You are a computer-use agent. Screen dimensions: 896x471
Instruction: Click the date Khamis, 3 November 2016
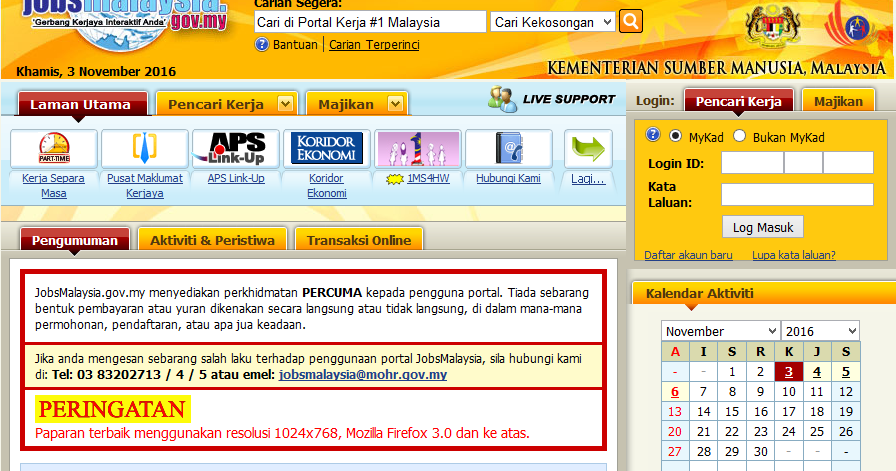coord(96,71)
